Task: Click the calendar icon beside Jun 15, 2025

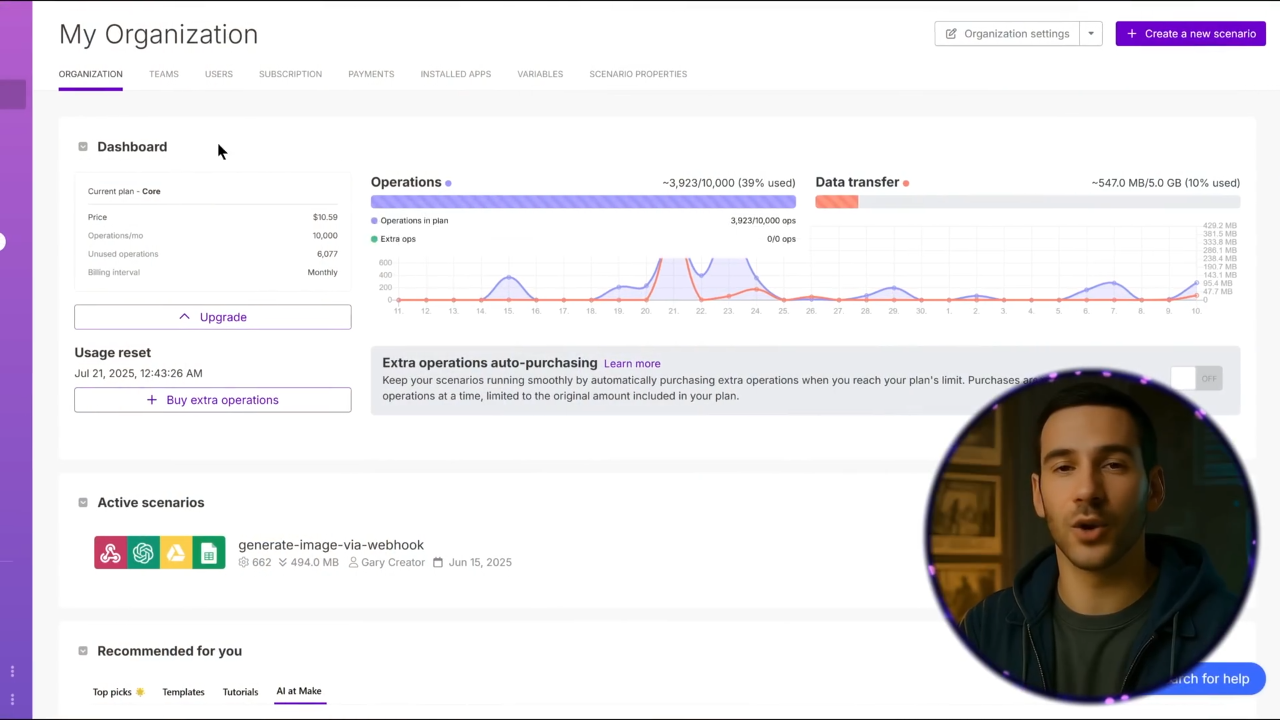Action: click(438, 563)
